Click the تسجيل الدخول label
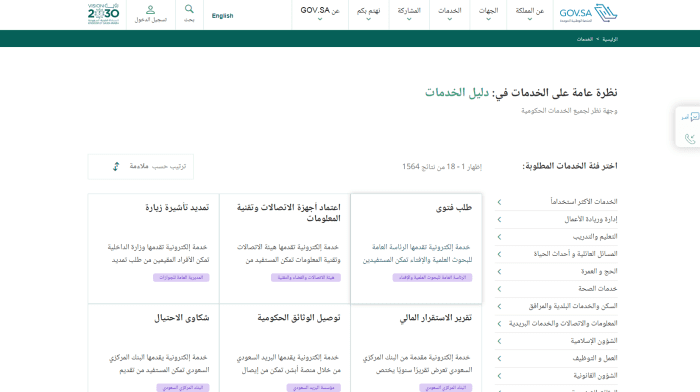700x392 pixels. pyautogui.click(x=150, y=20)
